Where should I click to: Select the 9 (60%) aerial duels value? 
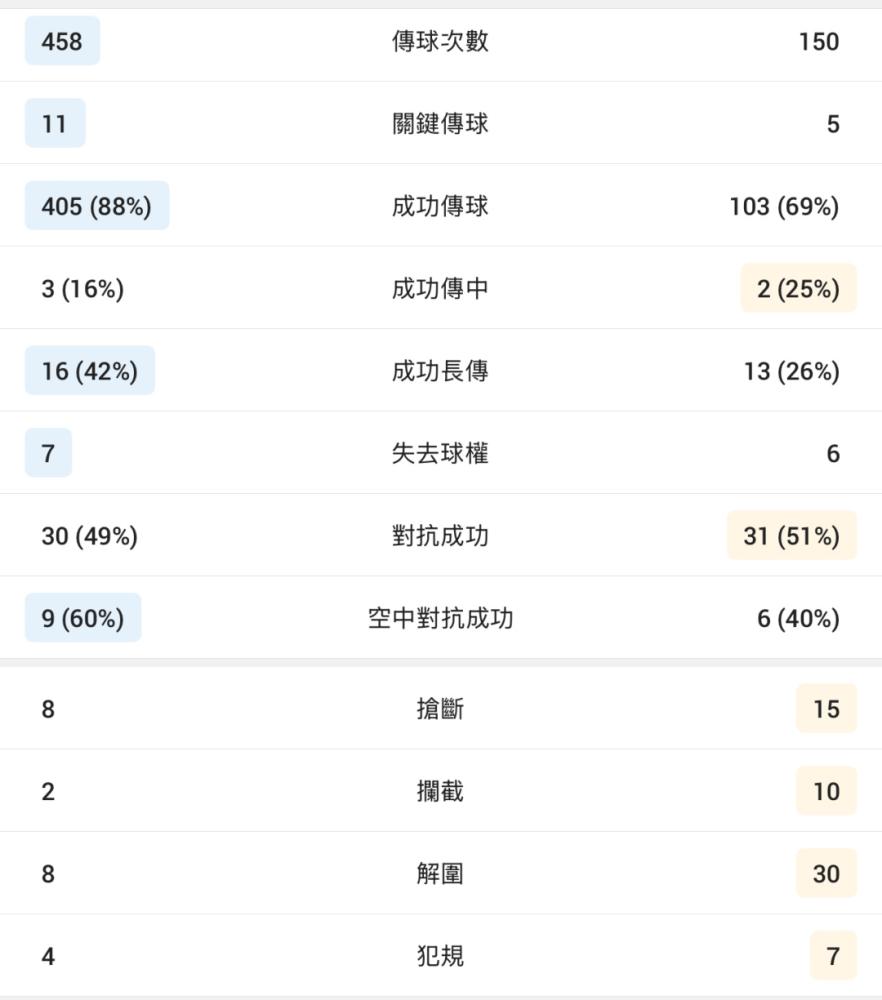[83, 617]
